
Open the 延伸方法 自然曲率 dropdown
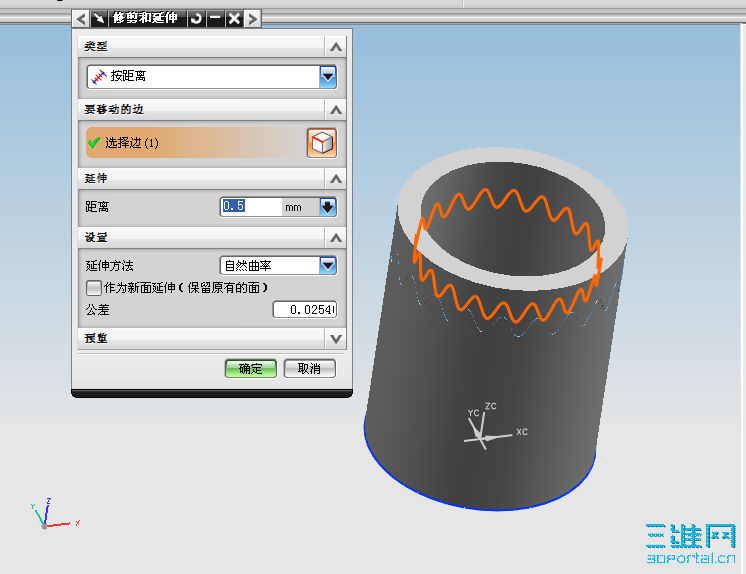(328, 266)
